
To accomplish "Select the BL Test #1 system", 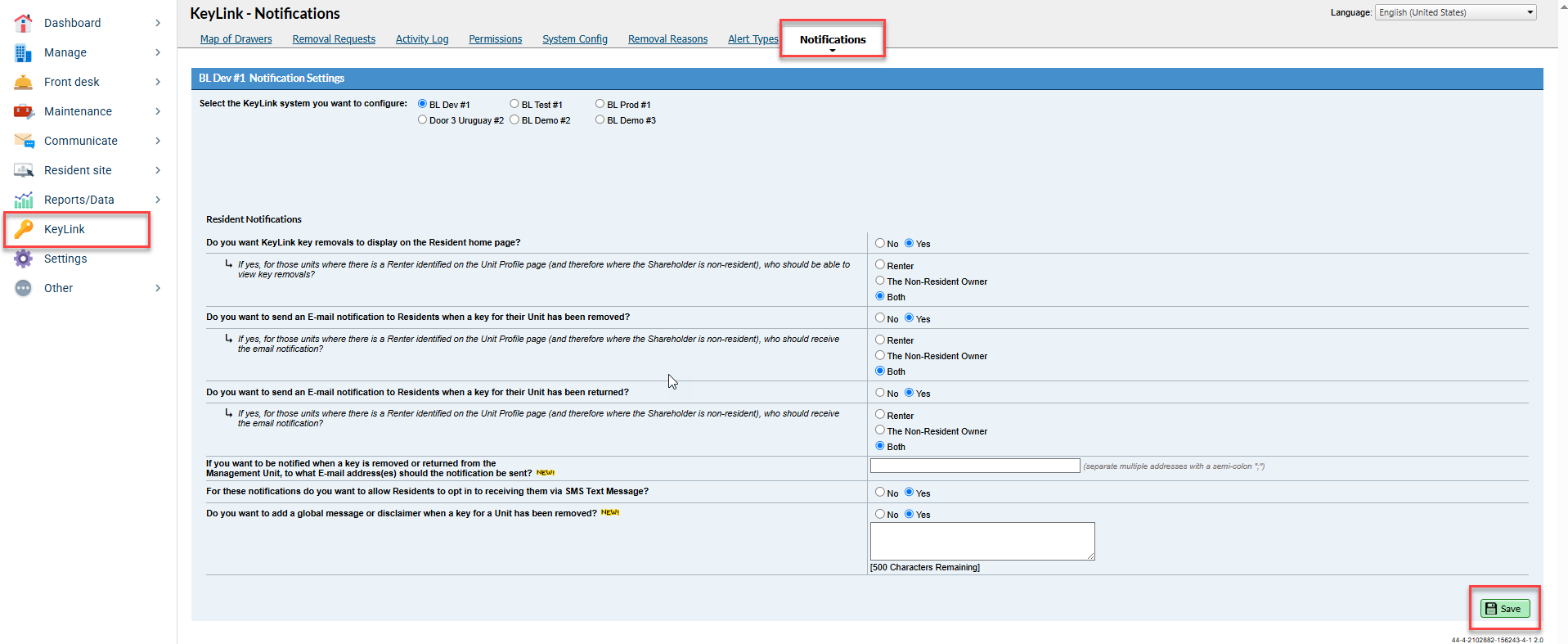I will click(514, 104).
